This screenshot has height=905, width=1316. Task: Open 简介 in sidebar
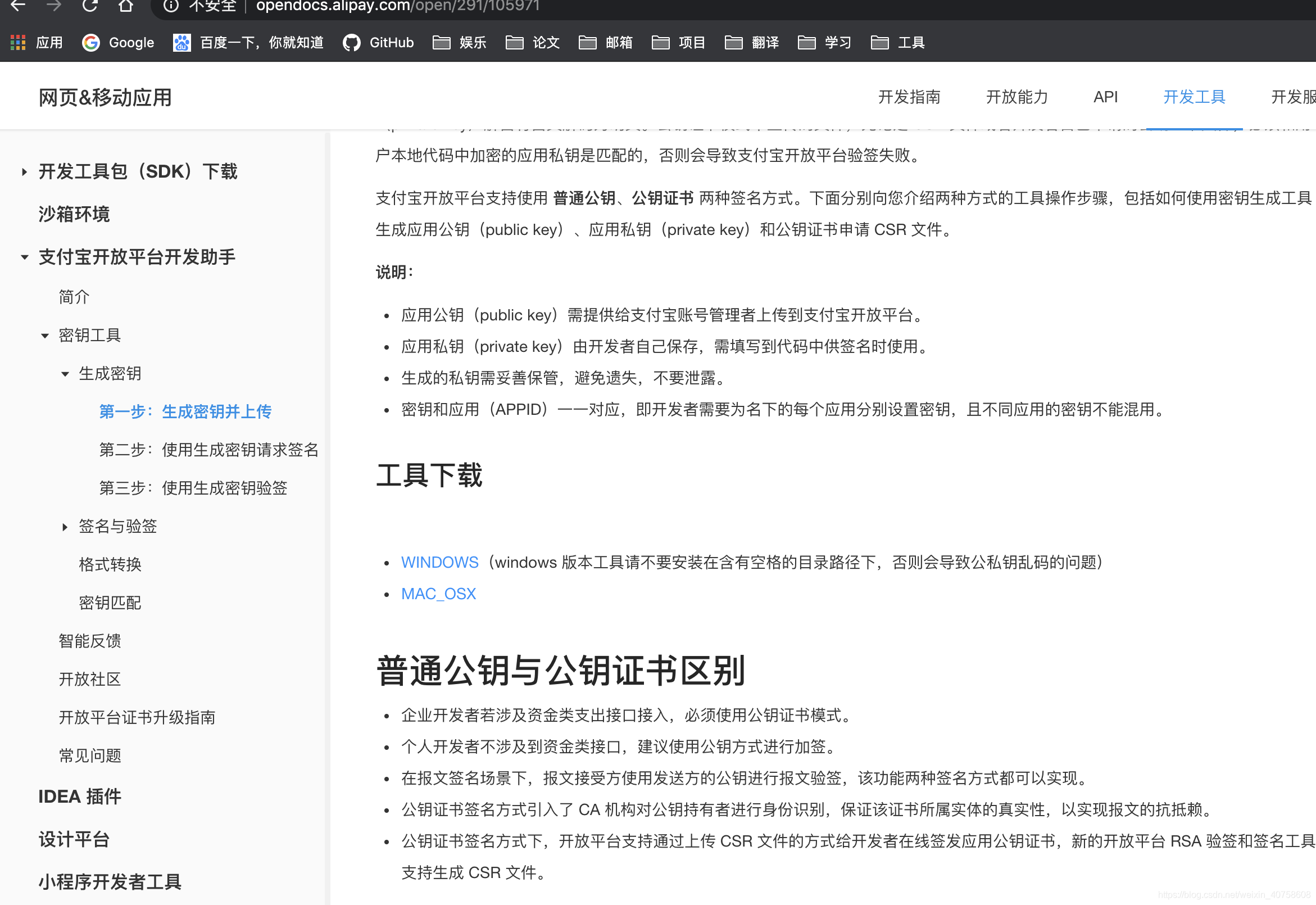(74, 297)
